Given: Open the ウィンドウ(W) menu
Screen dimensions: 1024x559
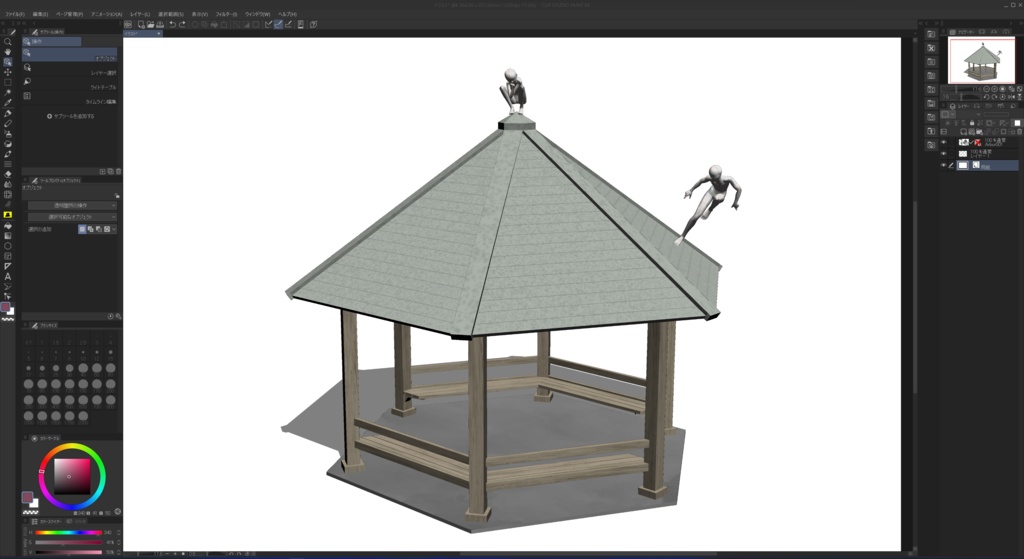Looking at the screenshot, I should point(257,14).
